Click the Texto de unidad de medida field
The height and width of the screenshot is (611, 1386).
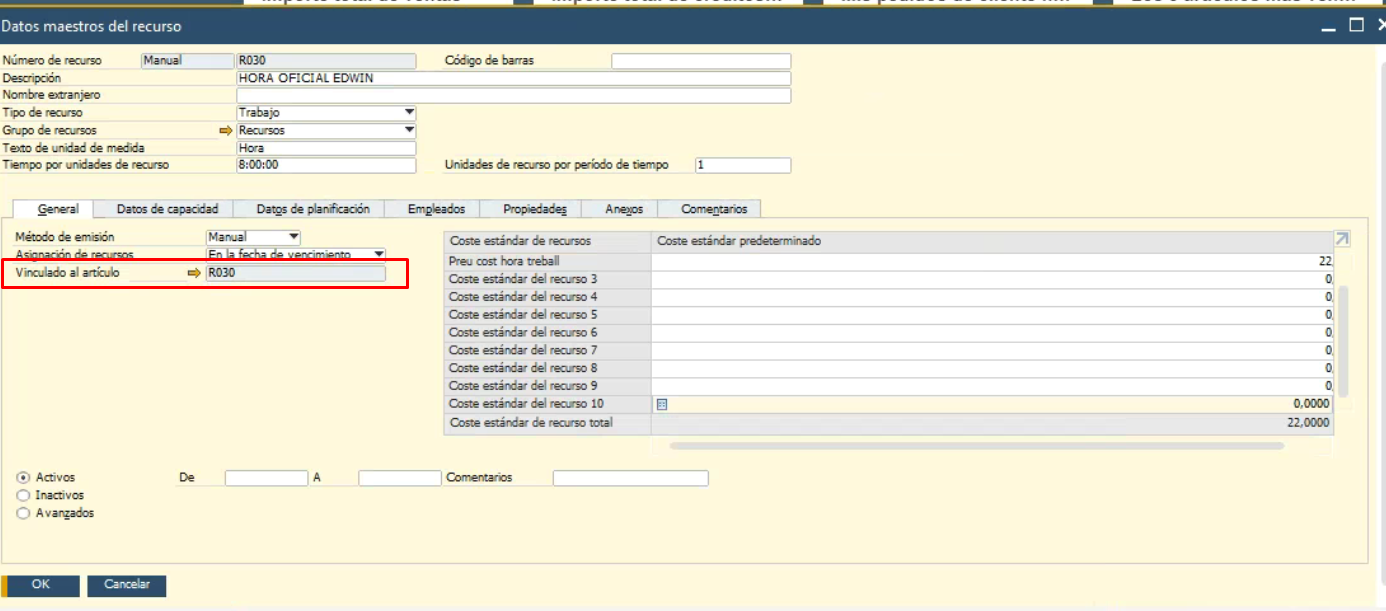click(326, 148)
